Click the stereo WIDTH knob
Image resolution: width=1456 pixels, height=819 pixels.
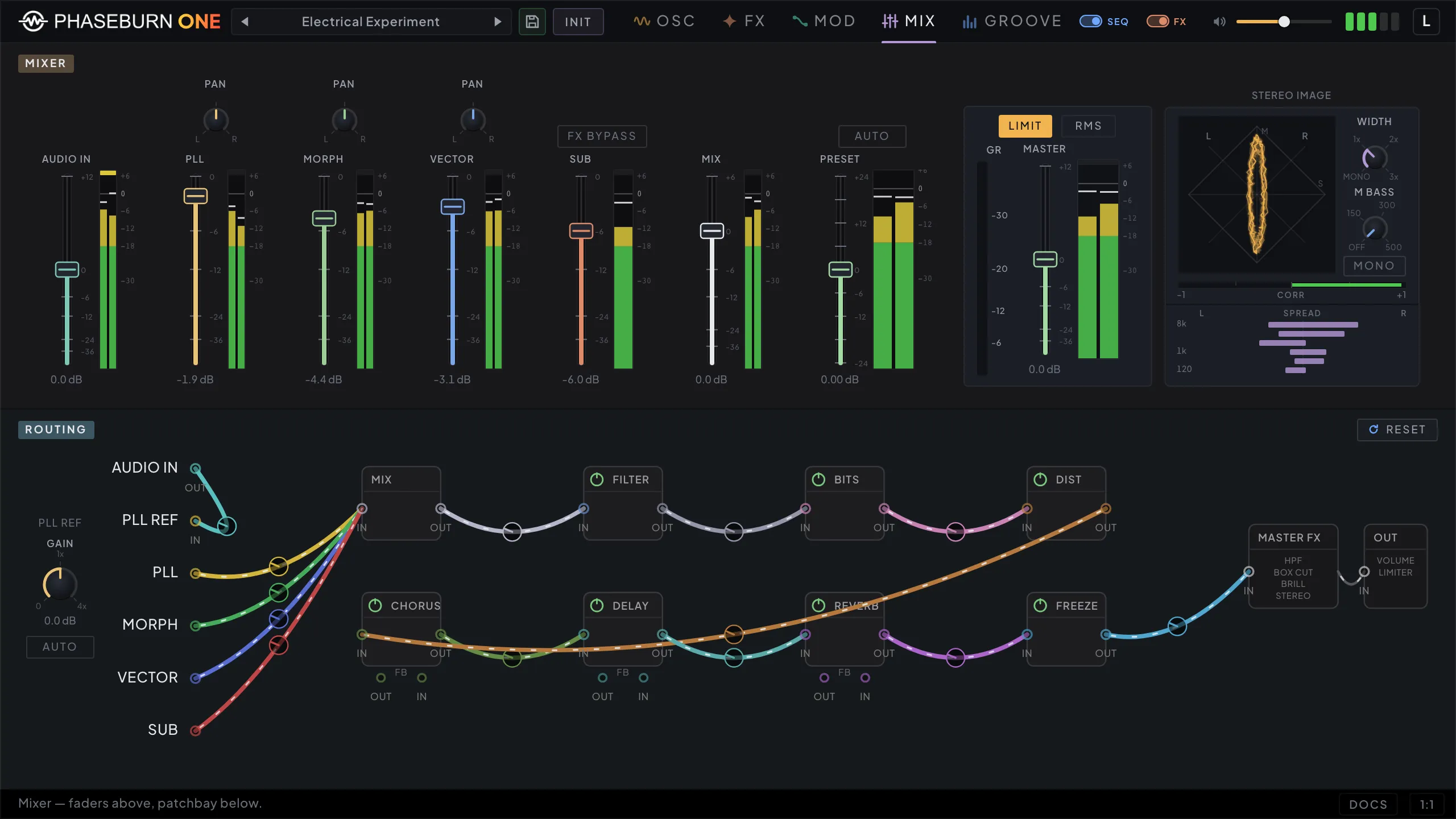pos(1374,158)
